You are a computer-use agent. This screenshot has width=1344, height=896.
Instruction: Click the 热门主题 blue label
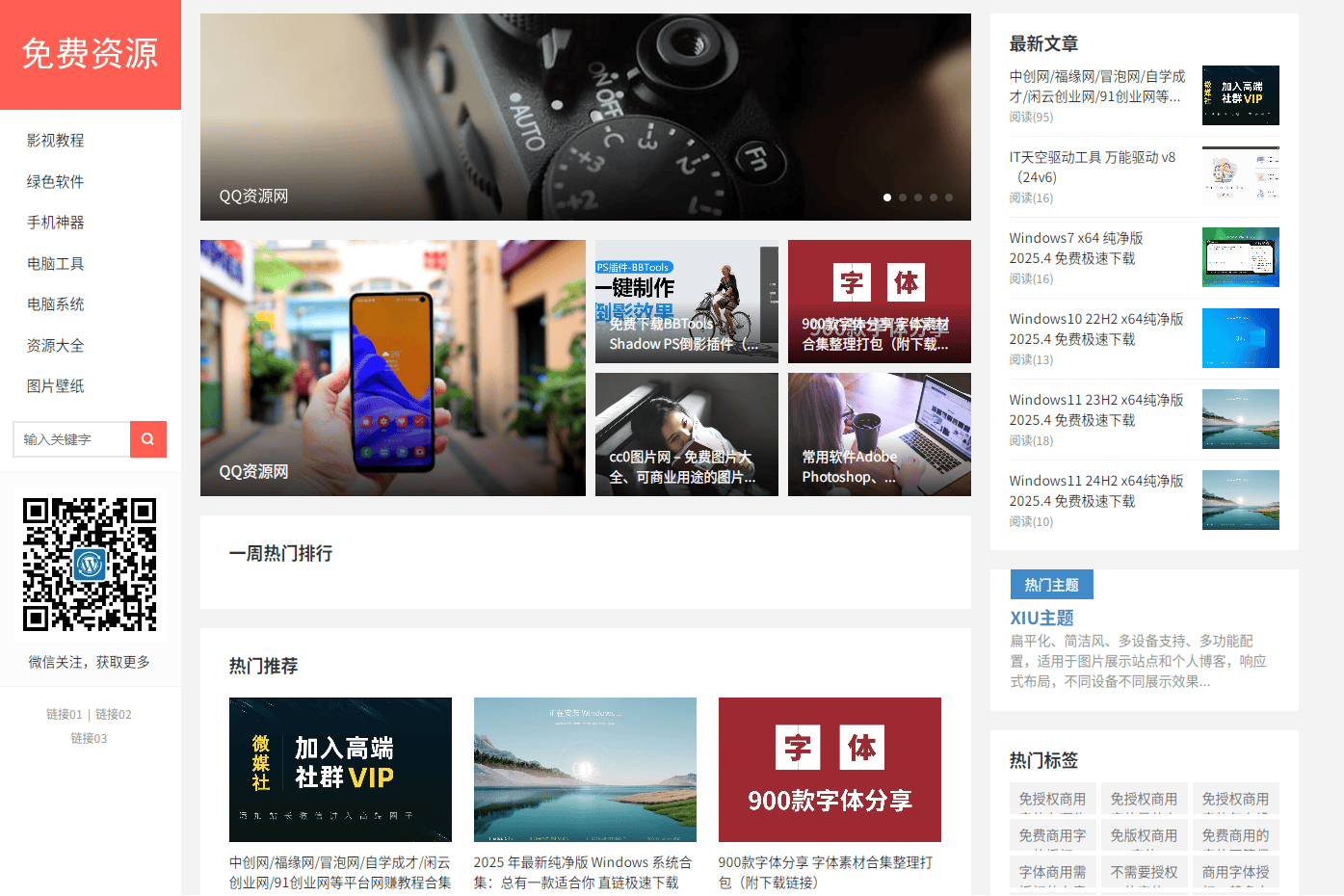point(1052,585)
